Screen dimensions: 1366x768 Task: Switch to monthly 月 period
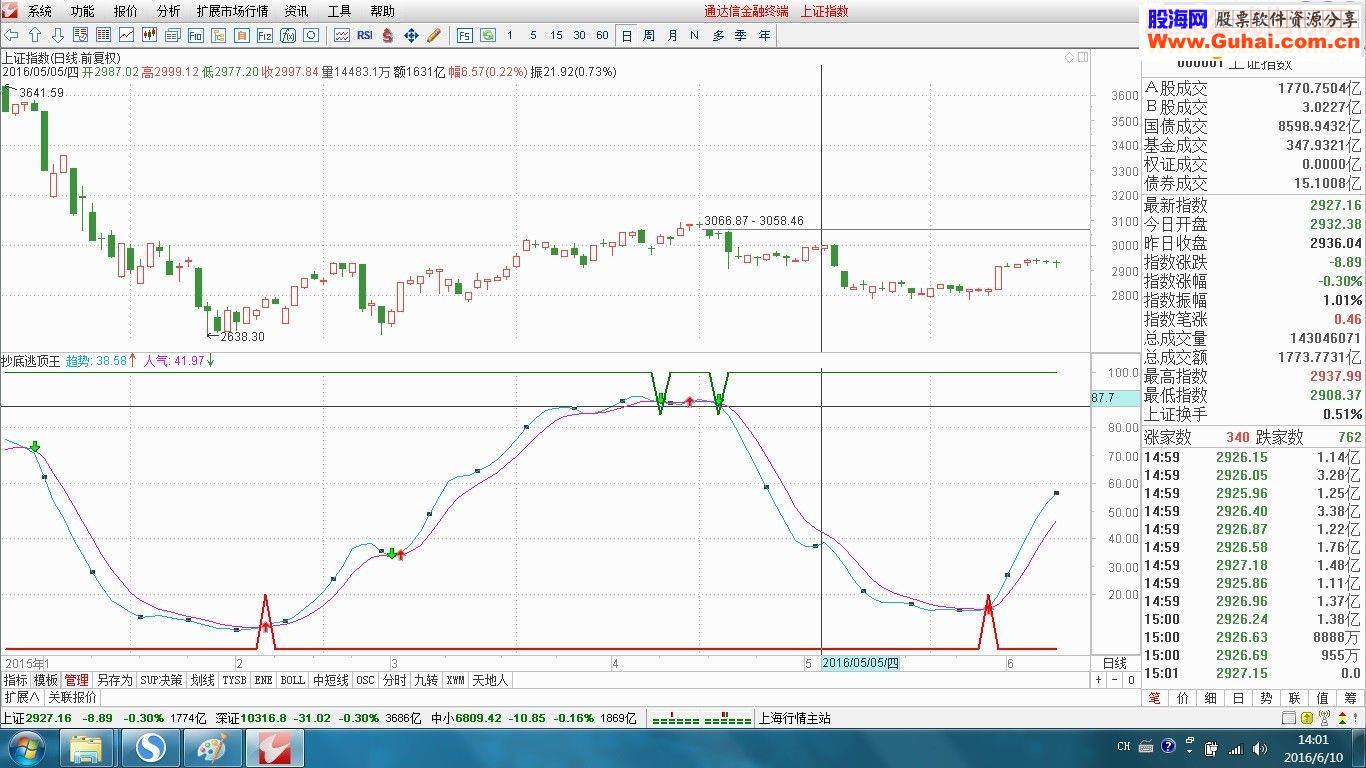(x=672, y=35)
